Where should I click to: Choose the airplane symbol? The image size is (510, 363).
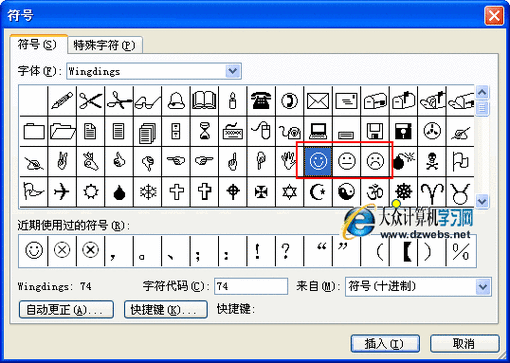pyautogui.click(x=62, y=192)
